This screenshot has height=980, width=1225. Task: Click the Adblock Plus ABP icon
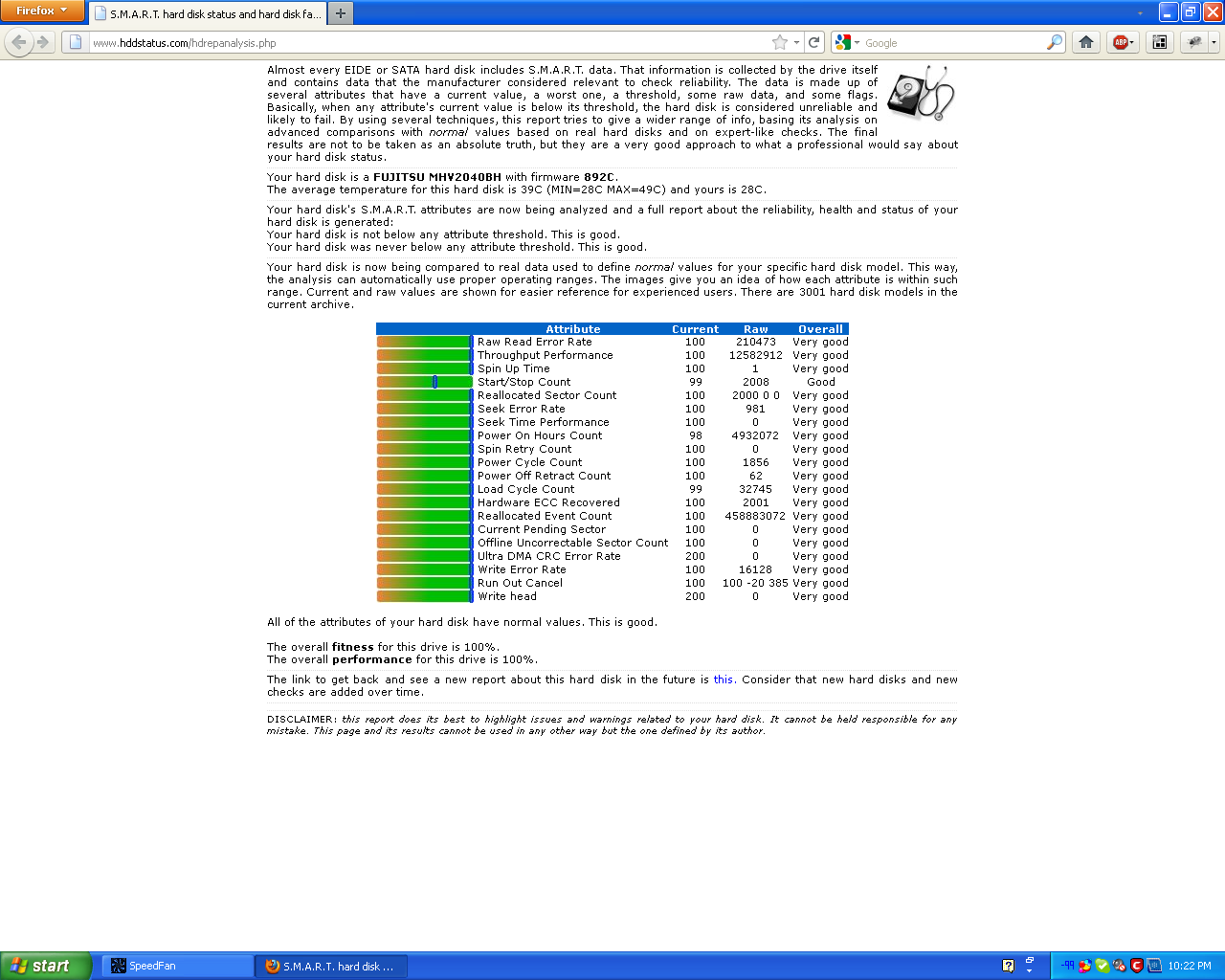coord(1119,42)
